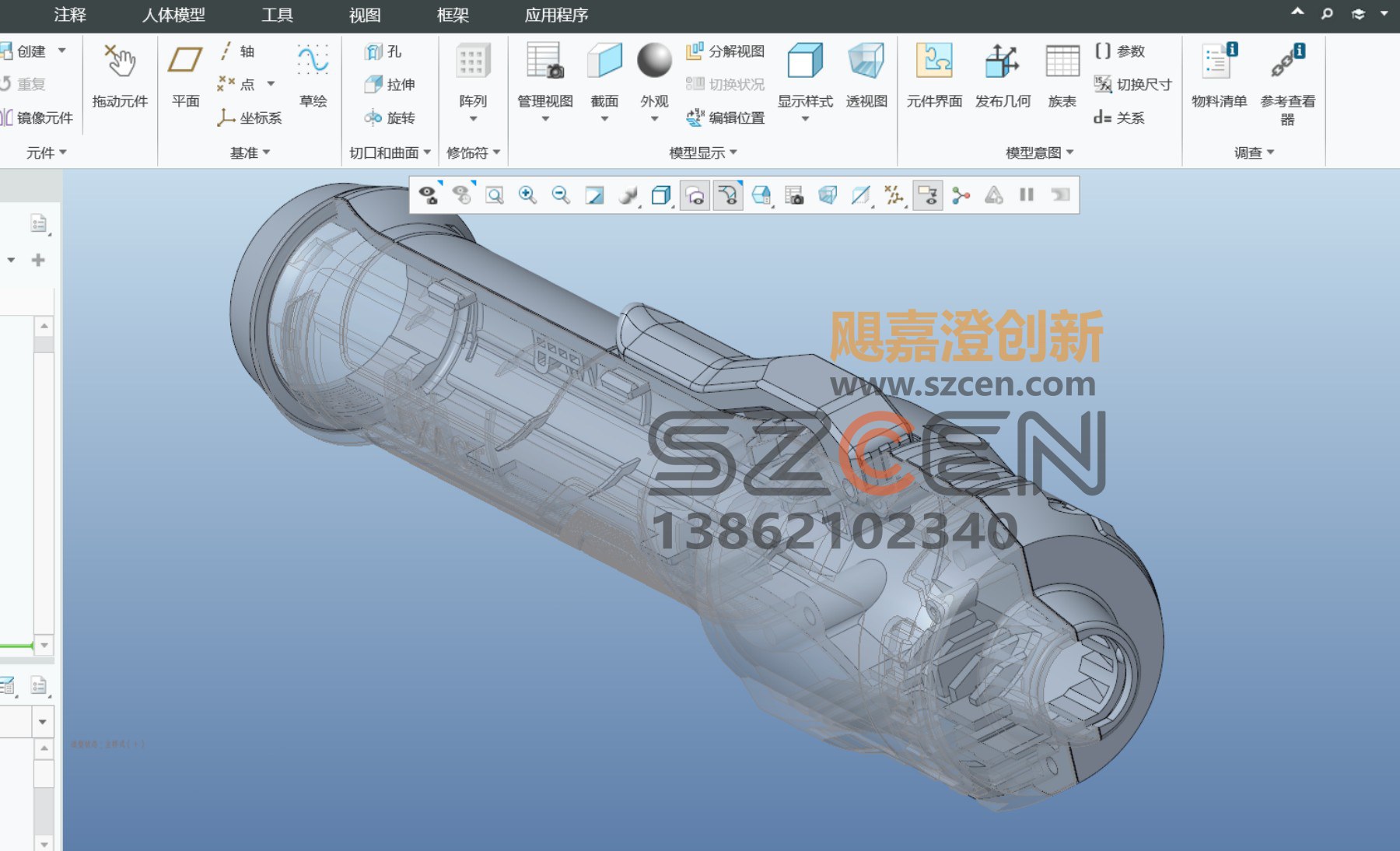Expand the Component (元件) group dropdown
1400x851 pixels.
click(x=47, y=153)
